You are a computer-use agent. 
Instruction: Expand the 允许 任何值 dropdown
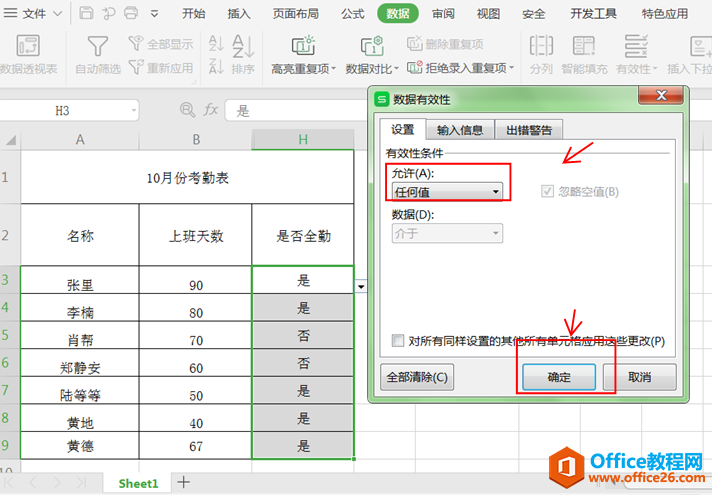click(447, 192)
